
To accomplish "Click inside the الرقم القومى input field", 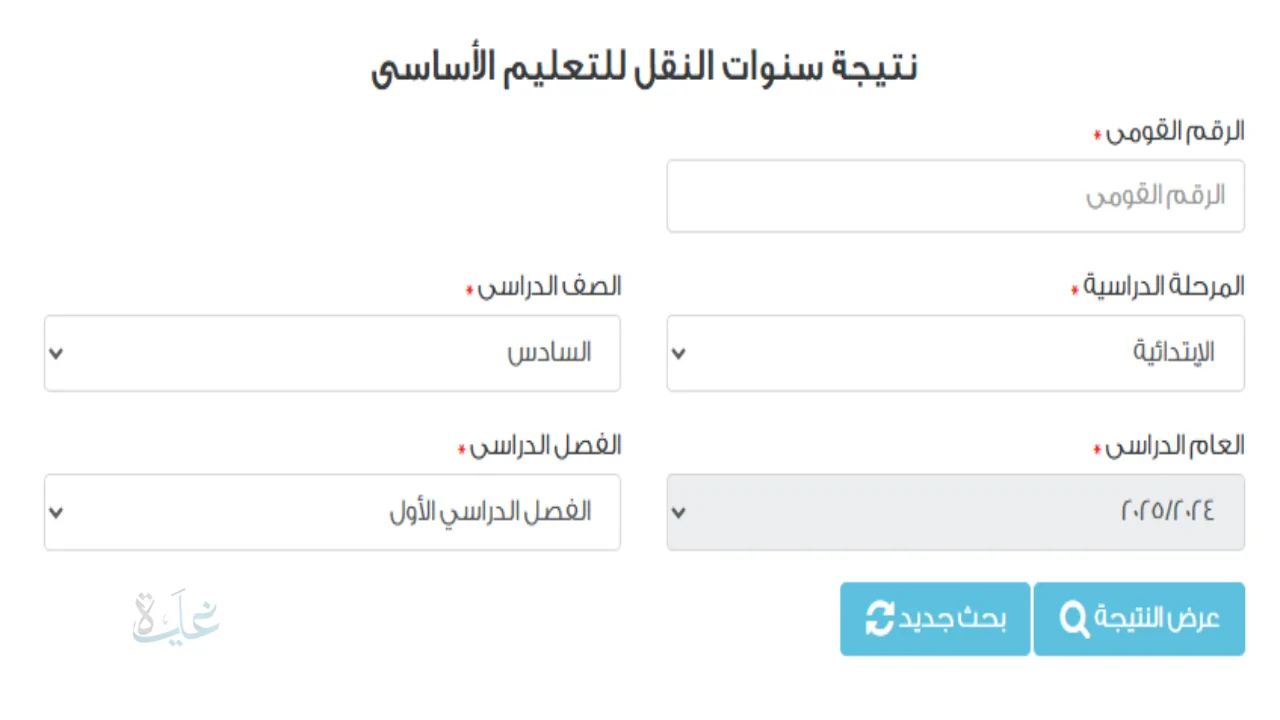I will click(x=955, y=196).
